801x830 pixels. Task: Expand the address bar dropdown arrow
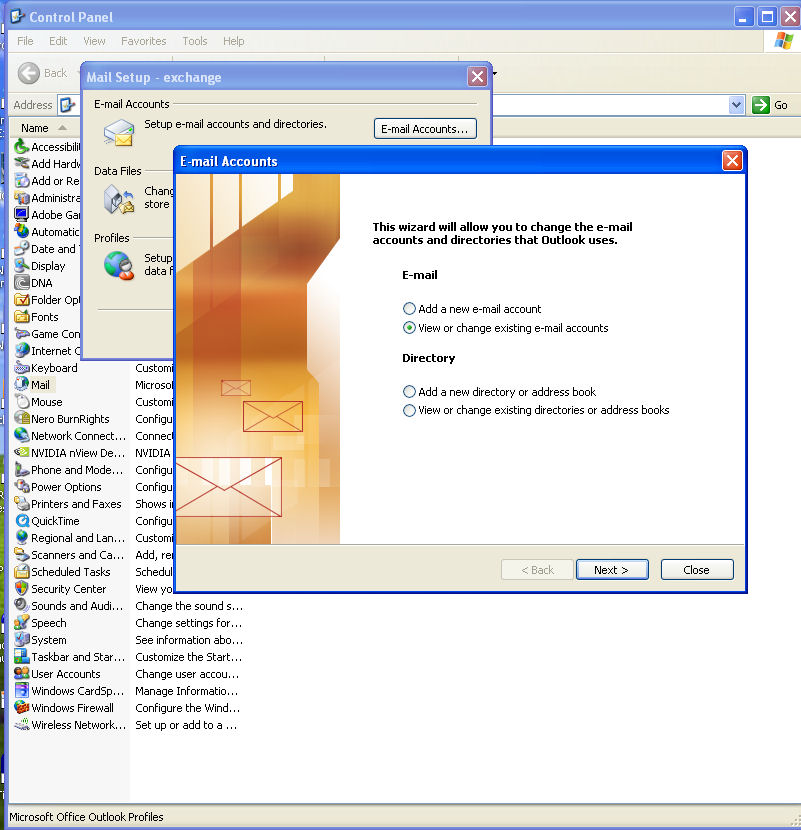point(736,105)
